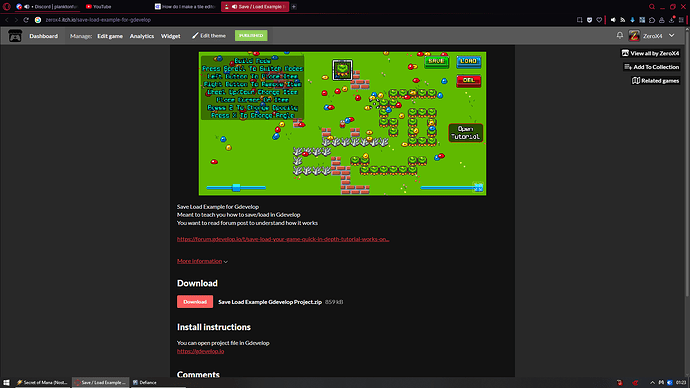Viewport: 690px width, 388px height.
Task: Open the Widget page
Action: pyautogui.click(x=170, y=36)
